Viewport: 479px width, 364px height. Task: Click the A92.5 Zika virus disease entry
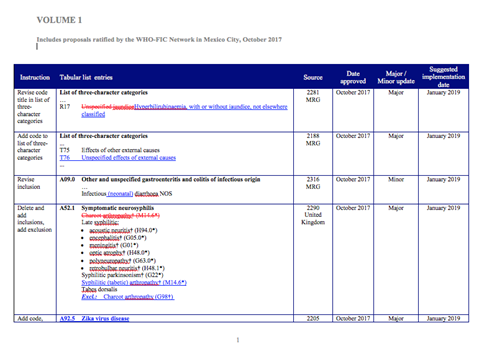(94, 318)
